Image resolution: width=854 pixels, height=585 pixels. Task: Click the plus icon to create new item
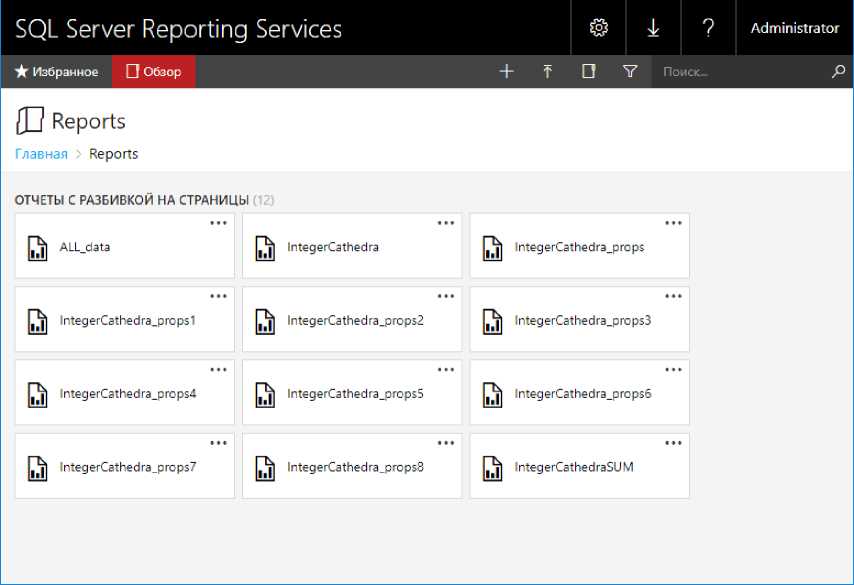pyautogui.click(x=506, y=72)
